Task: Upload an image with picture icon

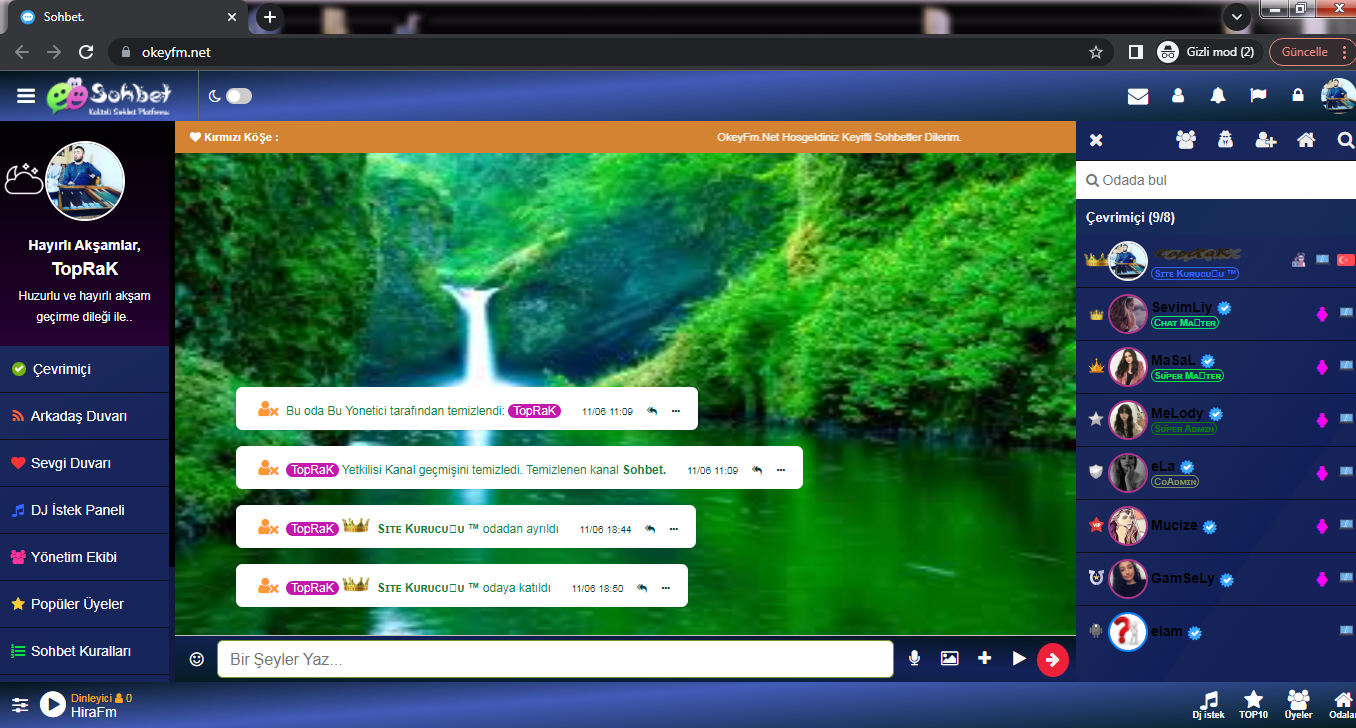Action: click(x=949, y=658)
